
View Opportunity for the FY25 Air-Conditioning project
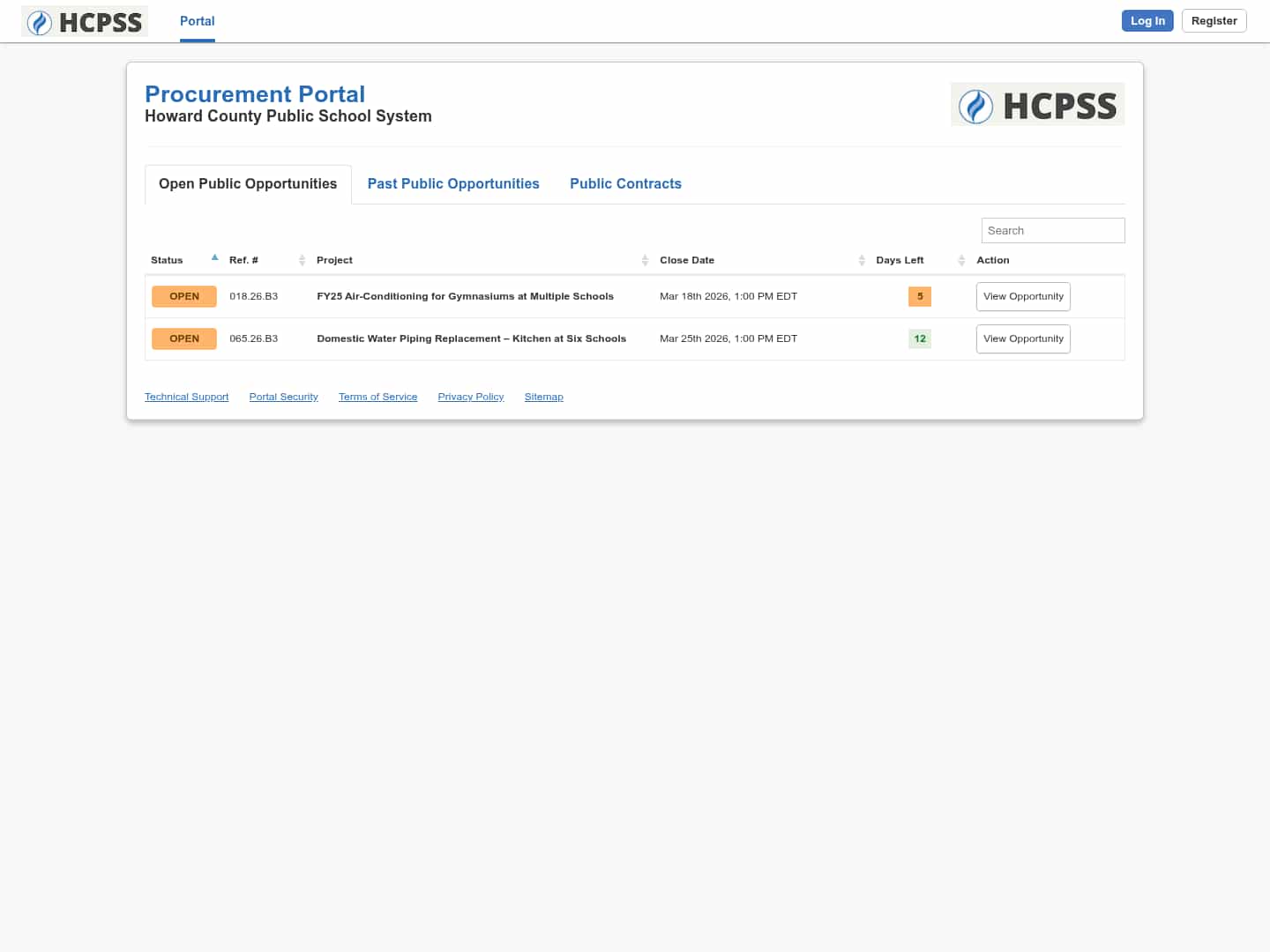(x=1023, y=296)
